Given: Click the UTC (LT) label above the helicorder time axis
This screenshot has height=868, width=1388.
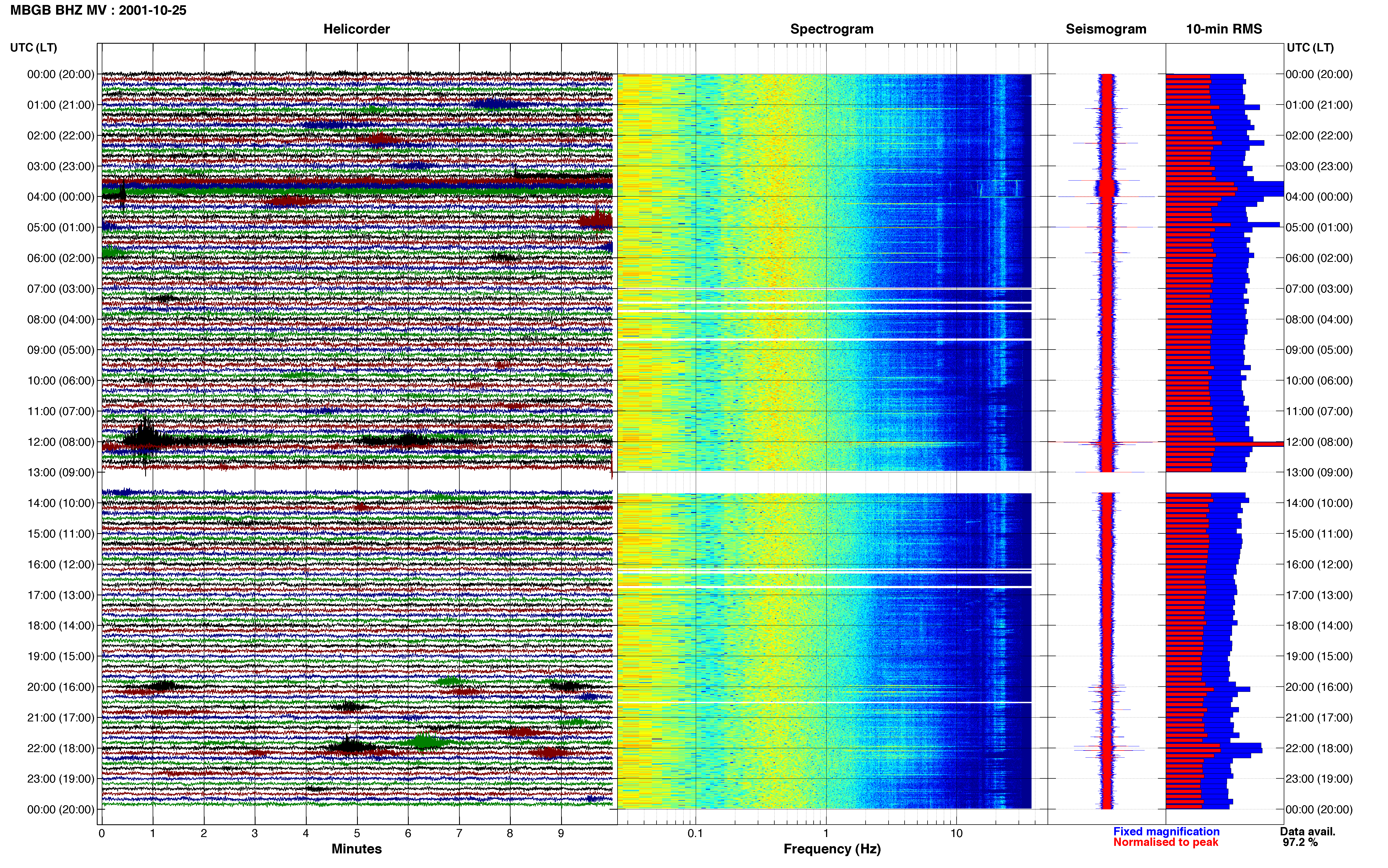Looking at the screenshot, I should [x=34, y=48].
